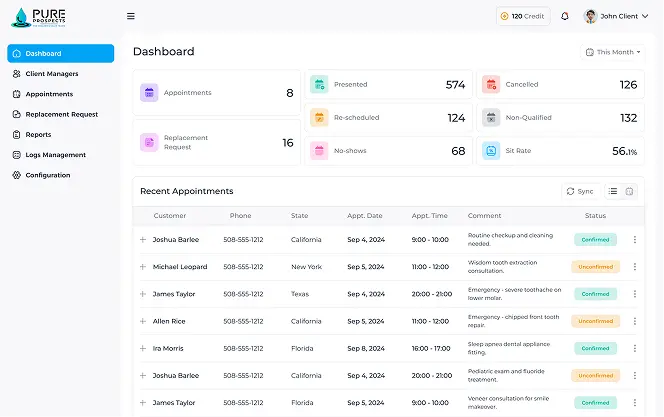
Task: Click the Pure Prospects logo
Action: [45, 17]
